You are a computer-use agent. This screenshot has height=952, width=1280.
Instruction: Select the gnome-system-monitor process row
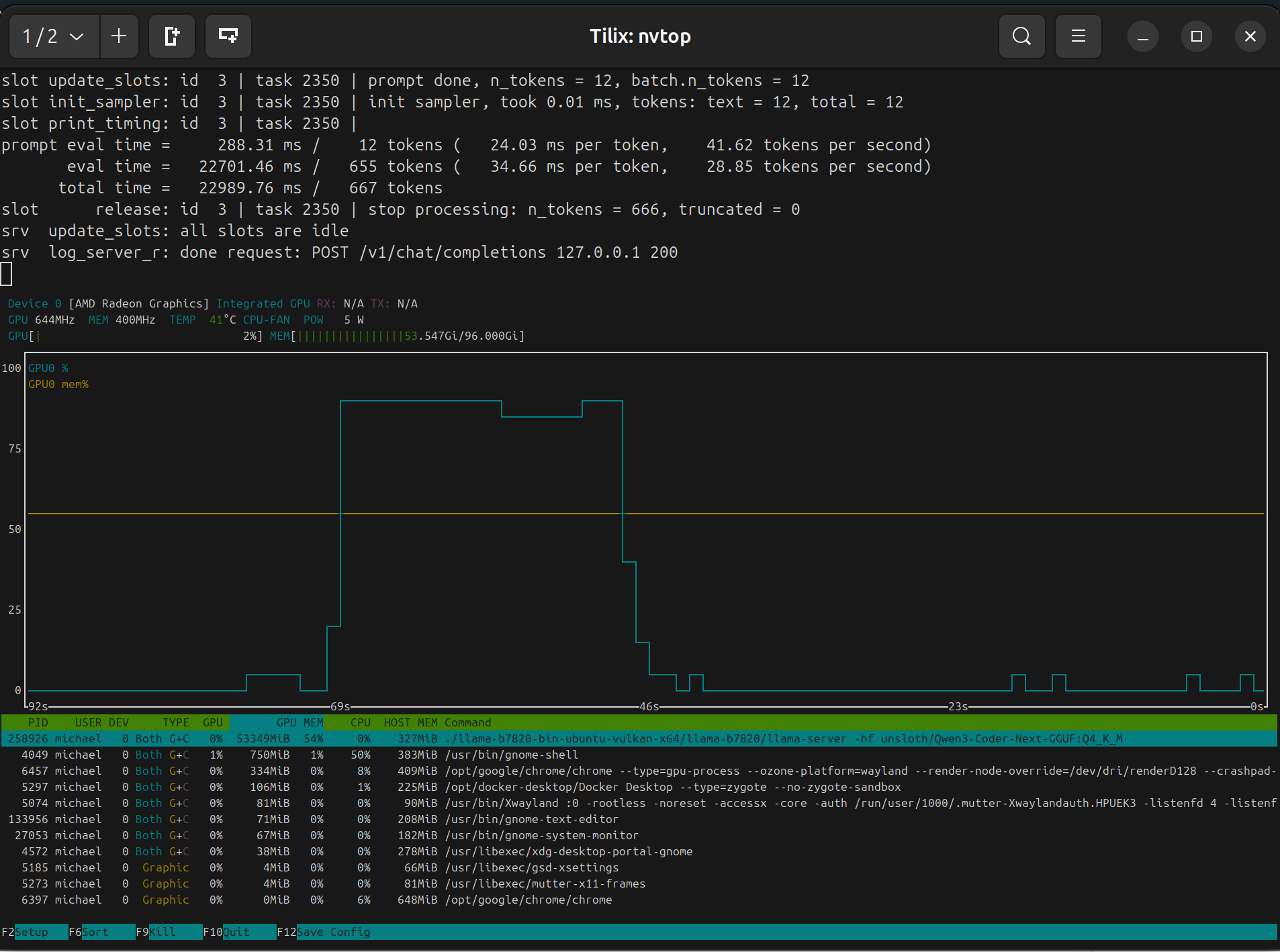pos(541,835)
